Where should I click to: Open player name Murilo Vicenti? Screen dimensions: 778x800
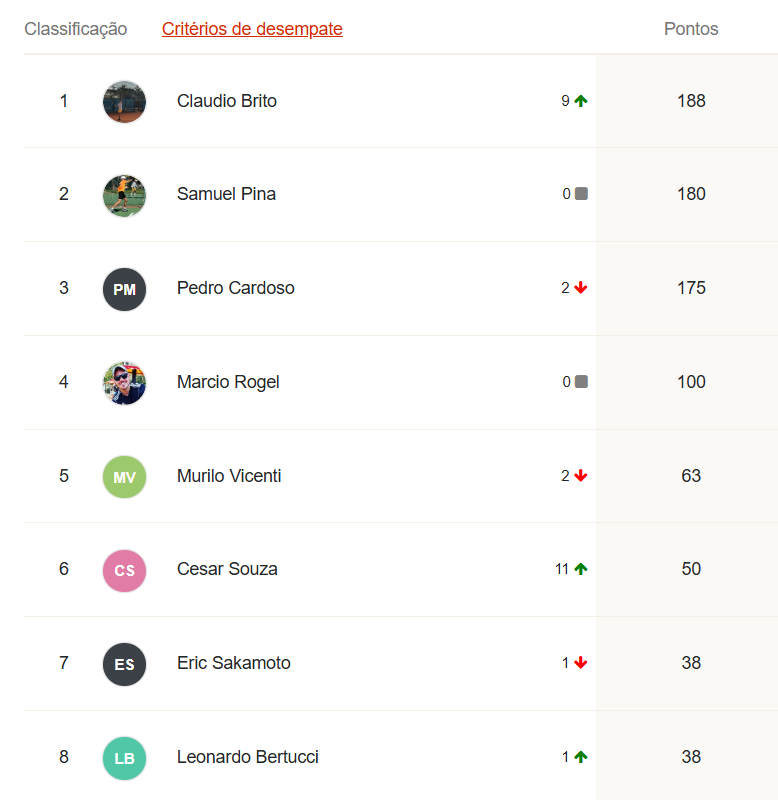[229, 476]
